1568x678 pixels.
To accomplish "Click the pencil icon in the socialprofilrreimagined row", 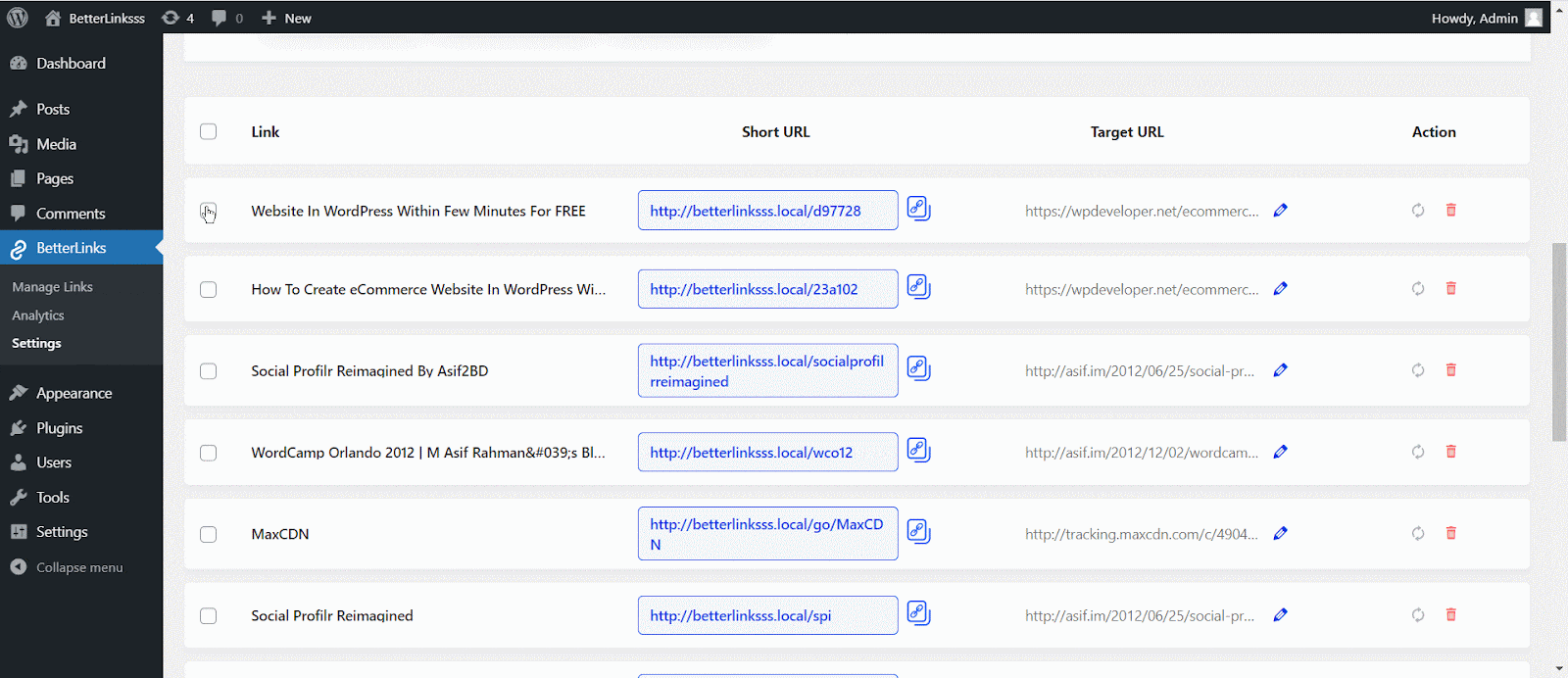I will [1280, 370].
